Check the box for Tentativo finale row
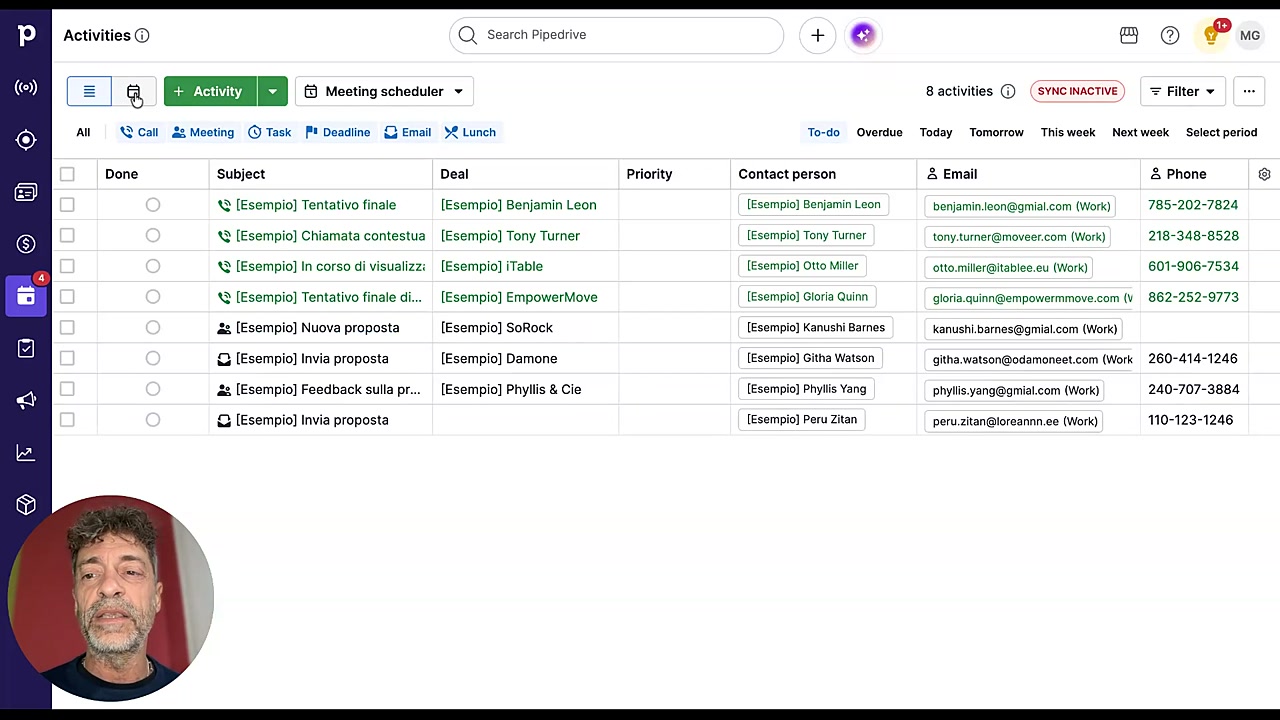Viewport: 1280px width, 720px height. pos(67,205)
